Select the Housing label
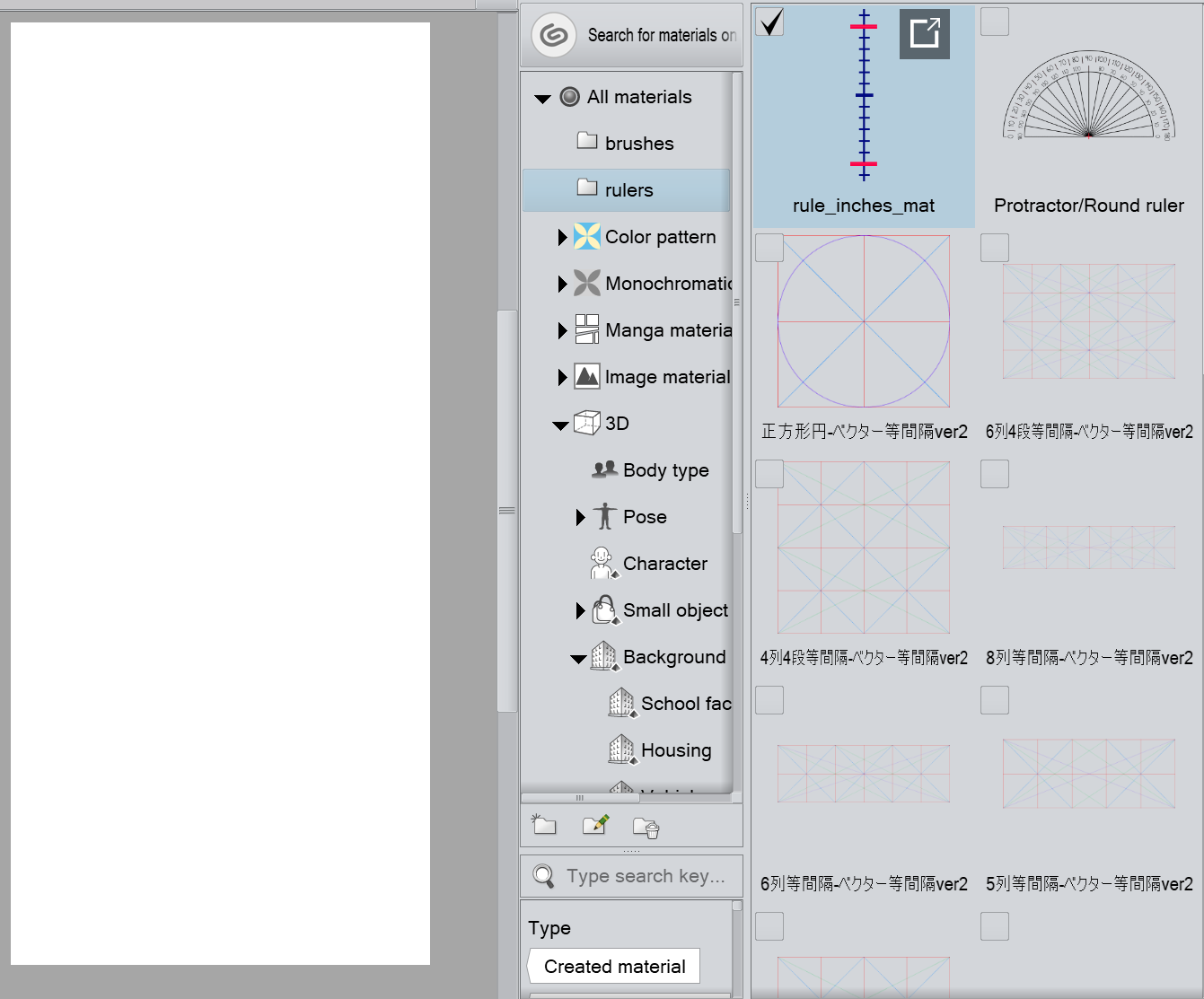Screen dimensions: 1204x999 click(x=676, y=750)
